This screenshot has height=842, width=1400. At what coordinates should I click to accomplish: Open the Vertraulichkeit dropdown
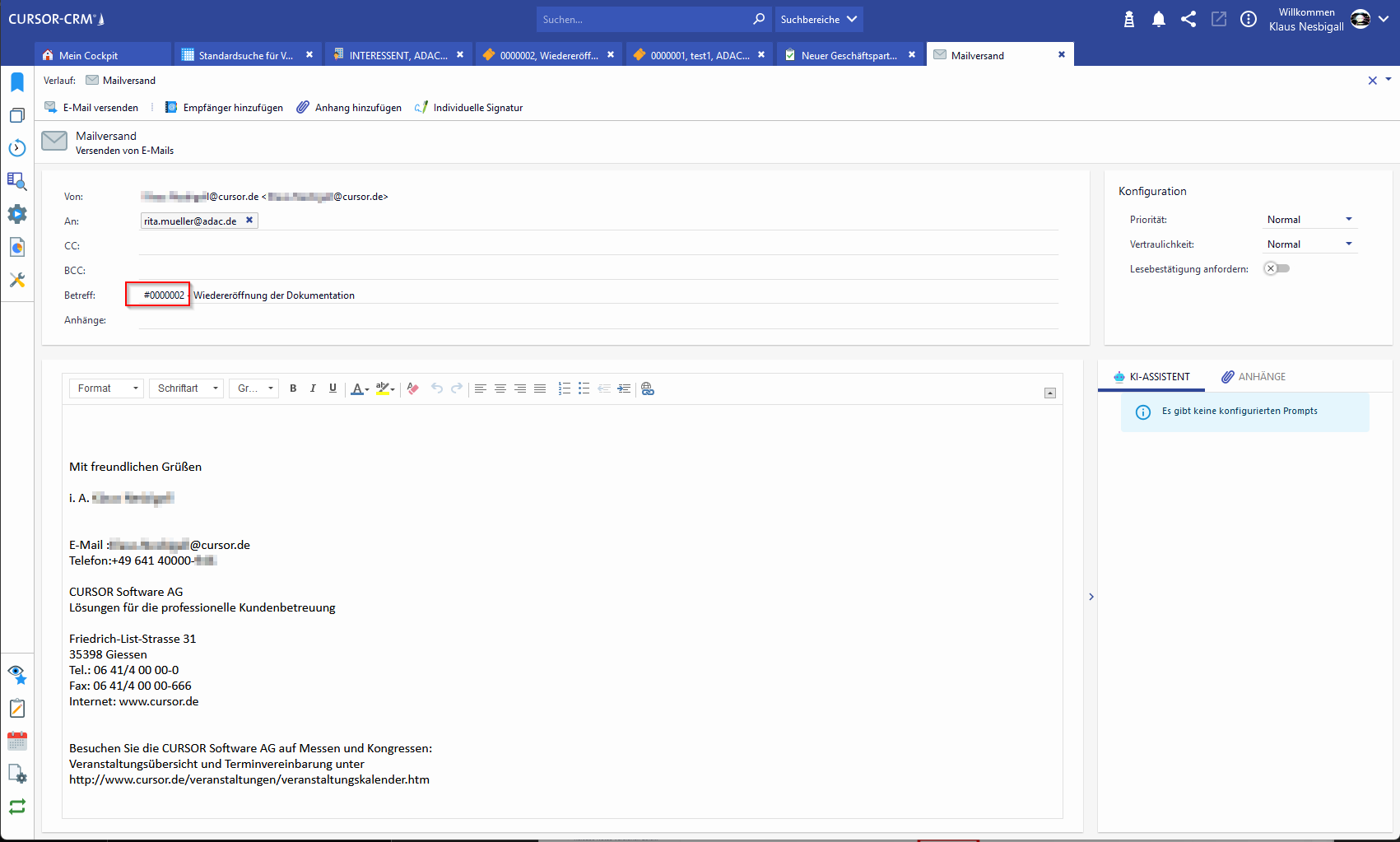pos(1309,244)
